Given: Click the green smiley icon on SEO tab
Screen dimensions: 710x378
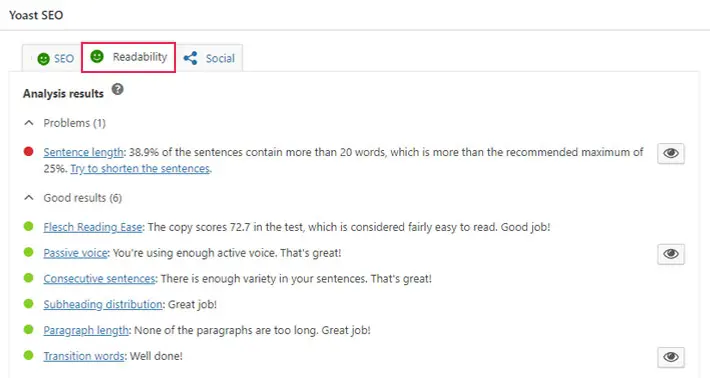Looking at the screenshot, I should point(43,59).
